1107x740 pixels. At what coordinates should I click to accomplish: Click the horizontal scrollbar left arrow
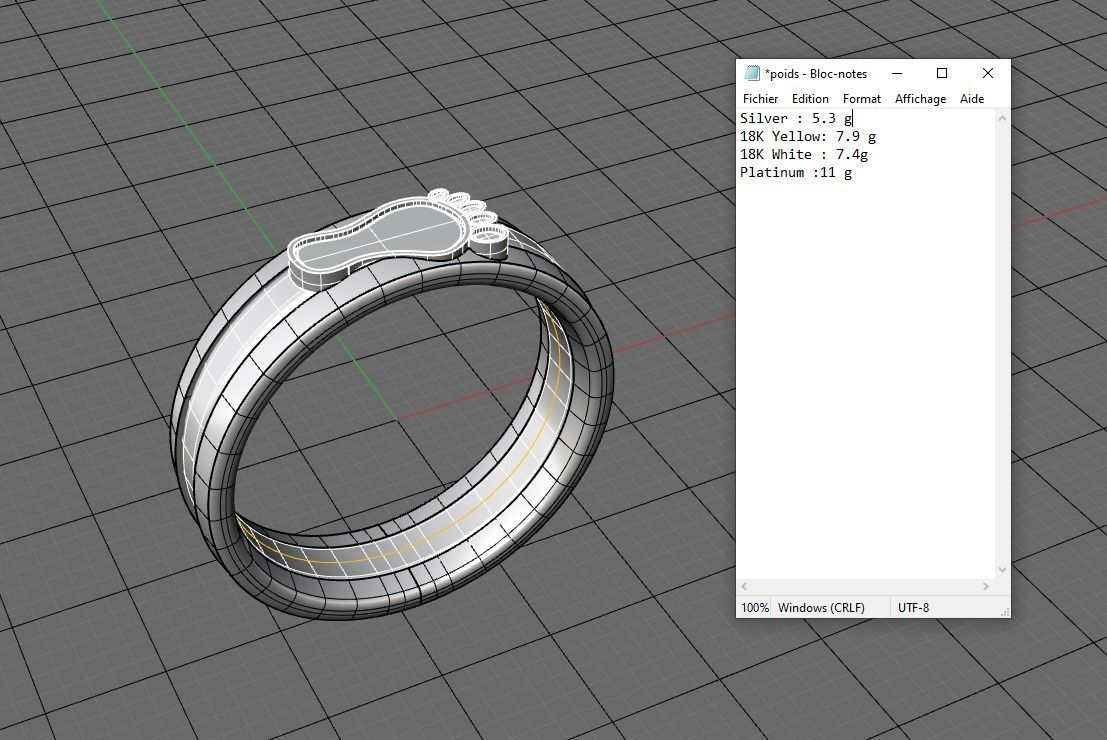click(744, 586)
